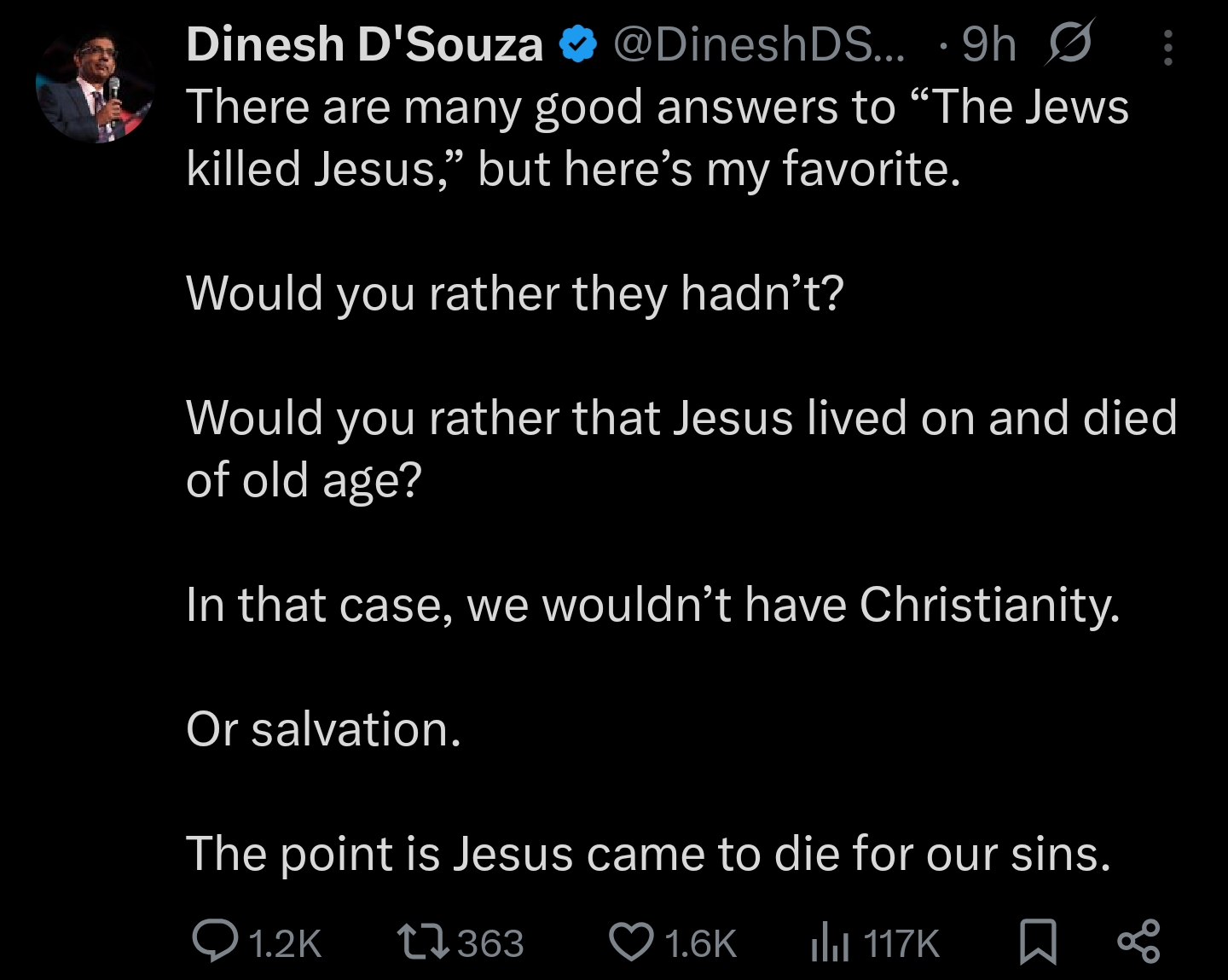Click the repost arrows icon

[423, 942]
